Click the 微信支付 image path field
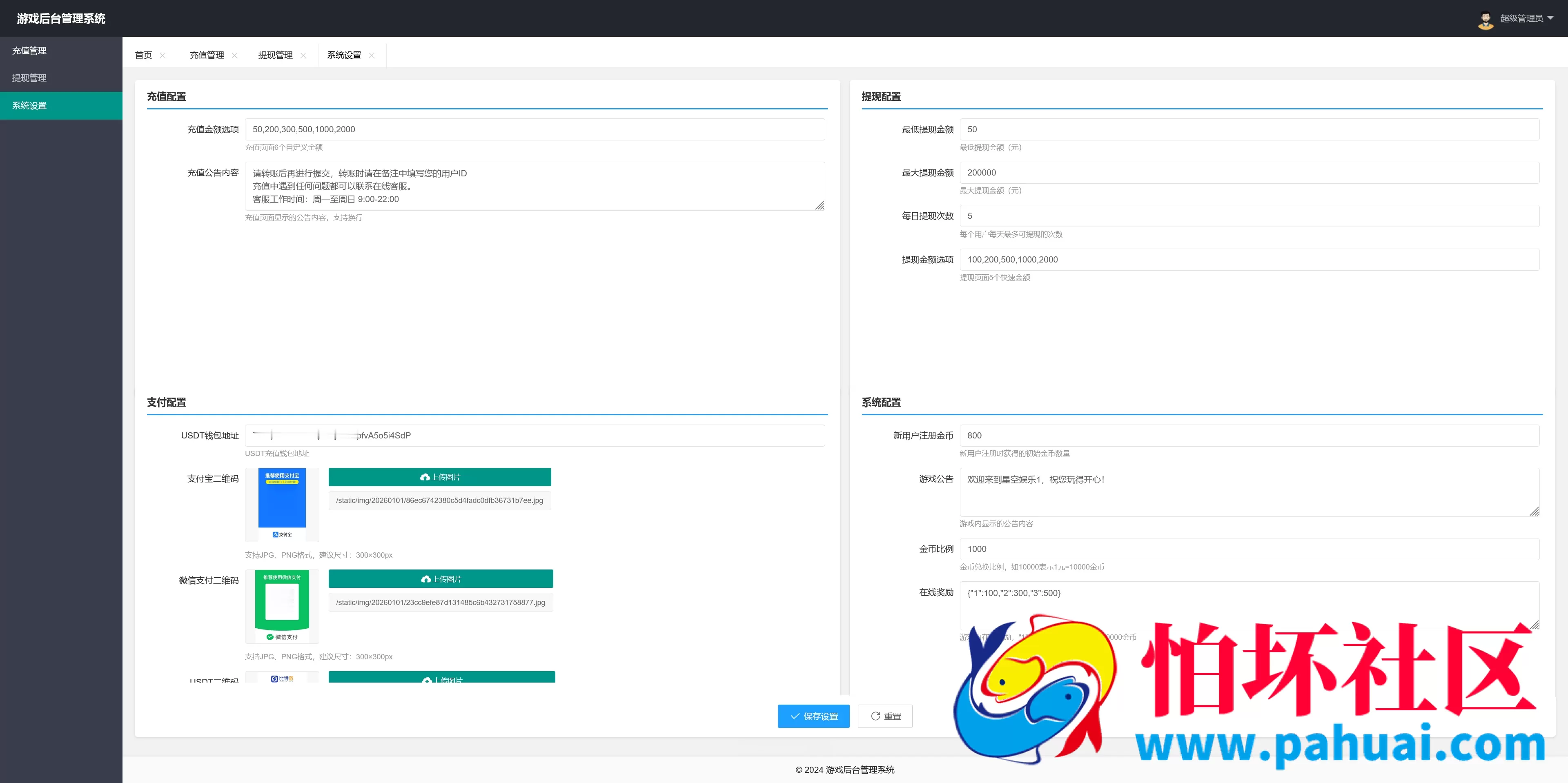Screen dimensions: 1568x783 click(x=441, y=602)
